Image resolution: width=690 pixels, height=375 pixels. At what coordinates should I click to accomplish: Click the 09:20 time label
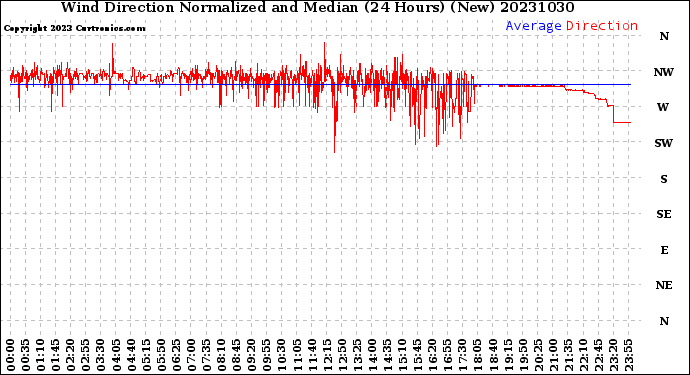tap(252, 355)
